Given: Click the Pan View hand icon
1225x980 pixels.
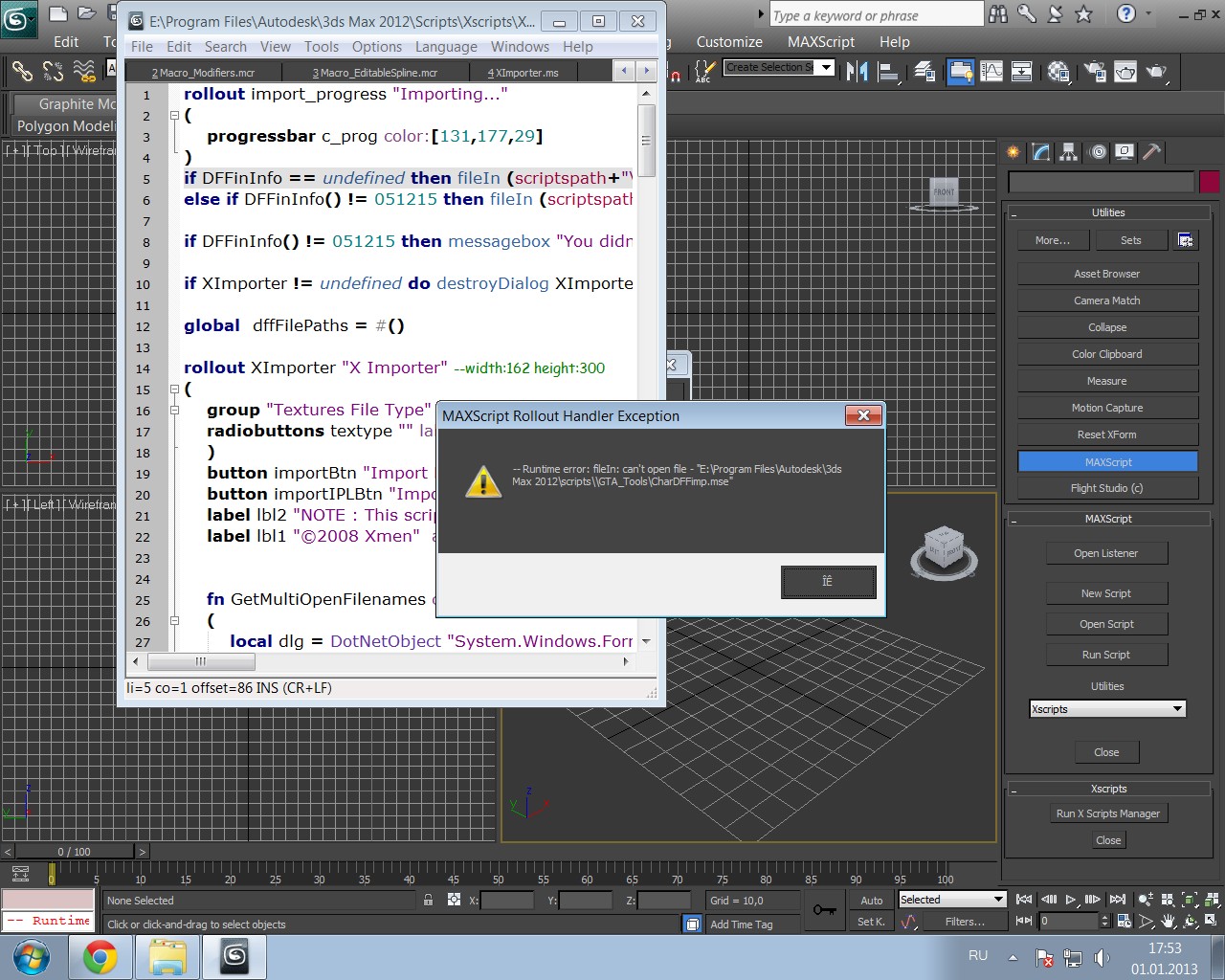Looking at the screenshot, I should pyautogui.click(x=1169, y=921).
